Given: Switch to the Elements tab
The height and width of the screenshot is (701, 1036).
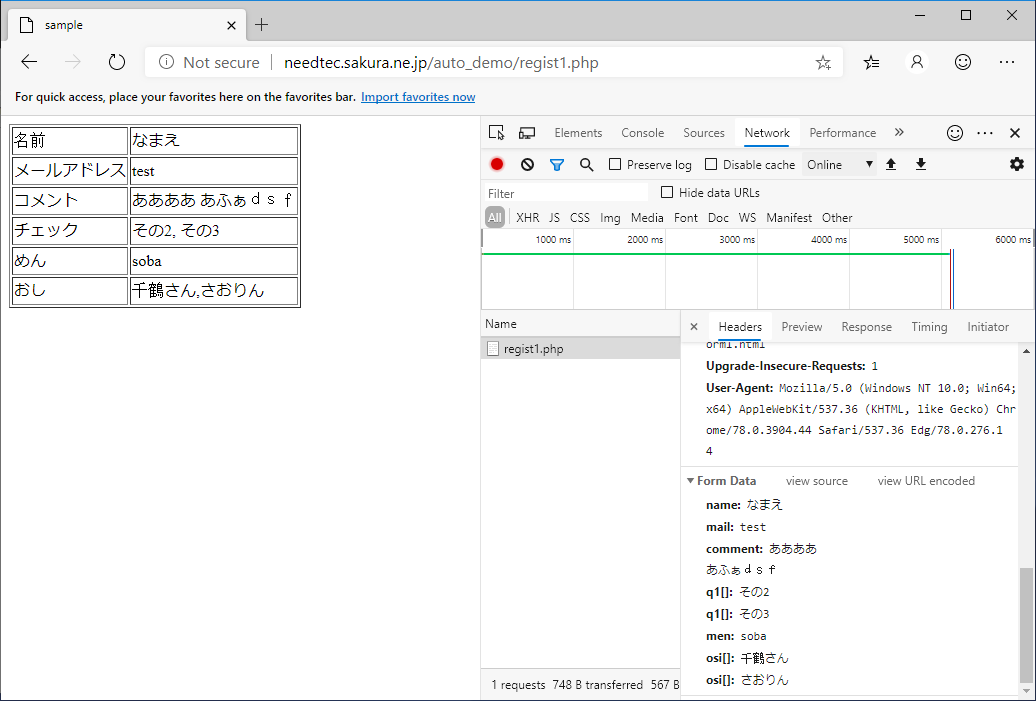Looking at the screenshot, I should point(578,133).
